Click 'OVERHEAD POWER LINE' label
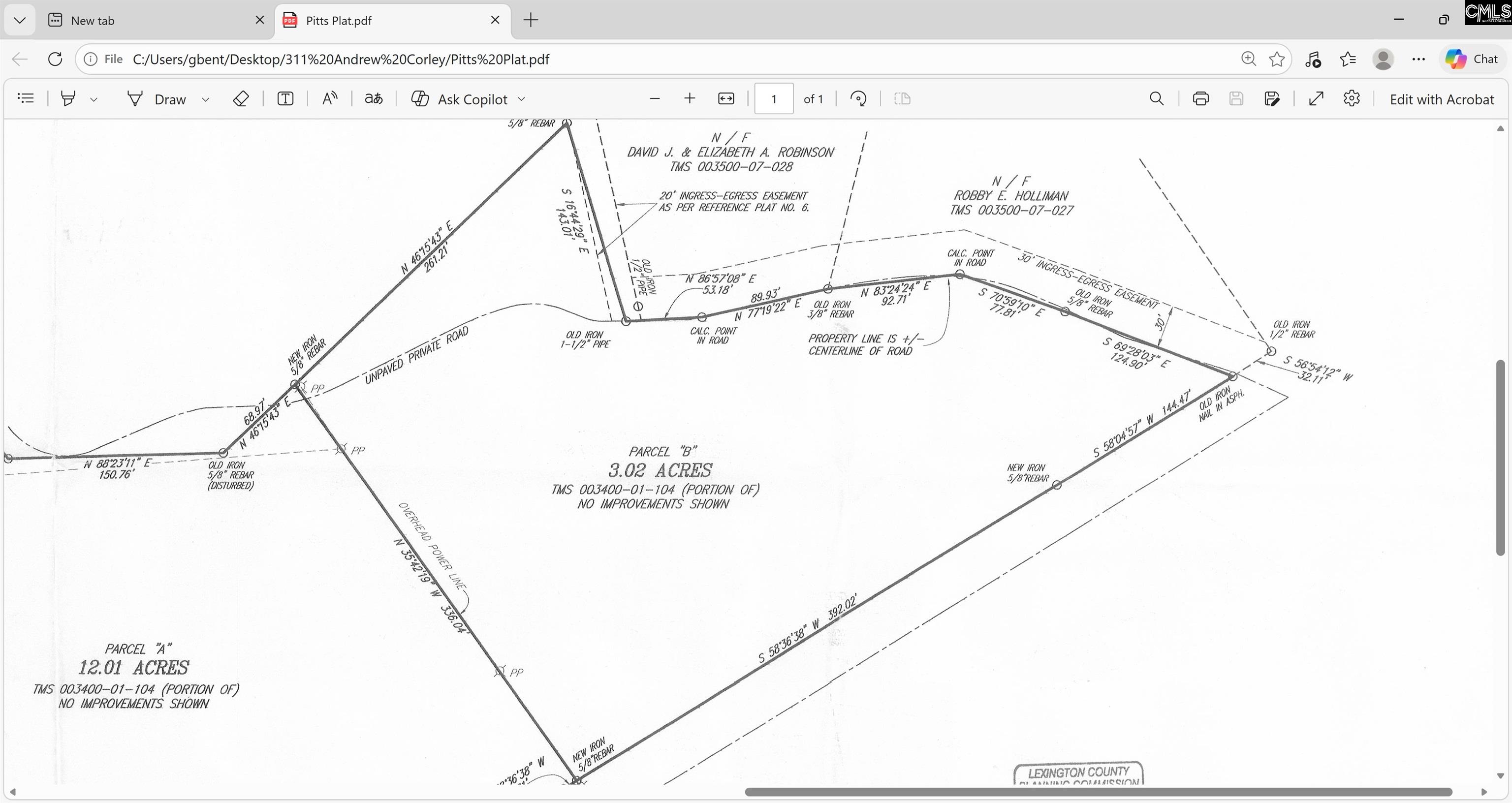Viewport: 1512px width, 803px height. pyautogui.click(x=433, y=546)
